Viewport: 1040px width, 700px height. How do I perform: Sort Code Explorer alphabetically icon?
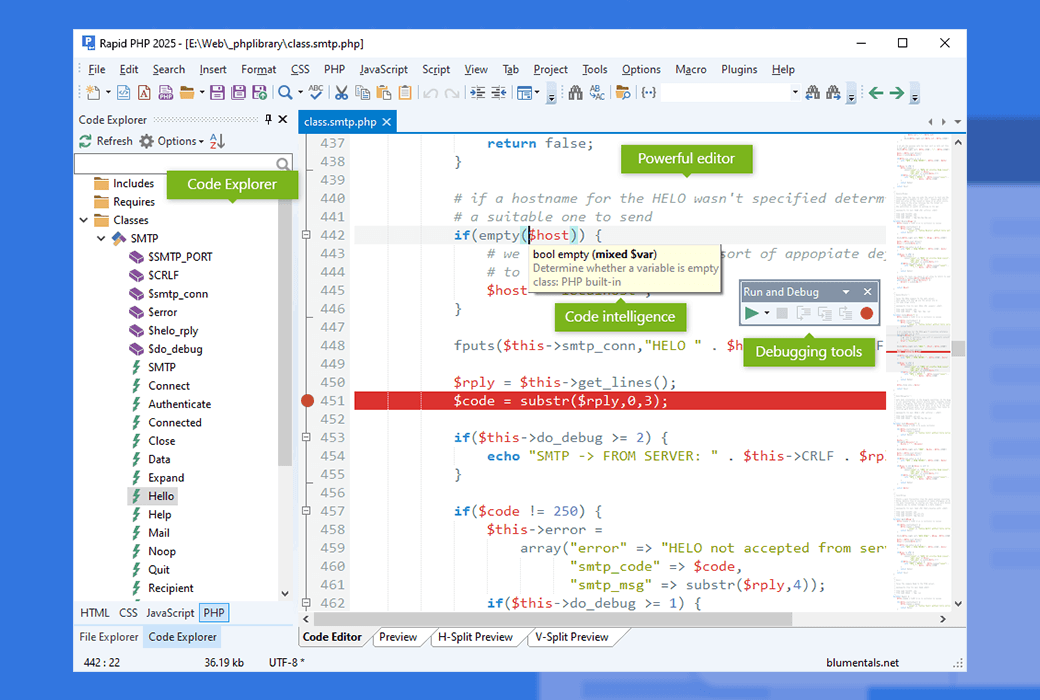pyautogui.click(x=217, y=141)
